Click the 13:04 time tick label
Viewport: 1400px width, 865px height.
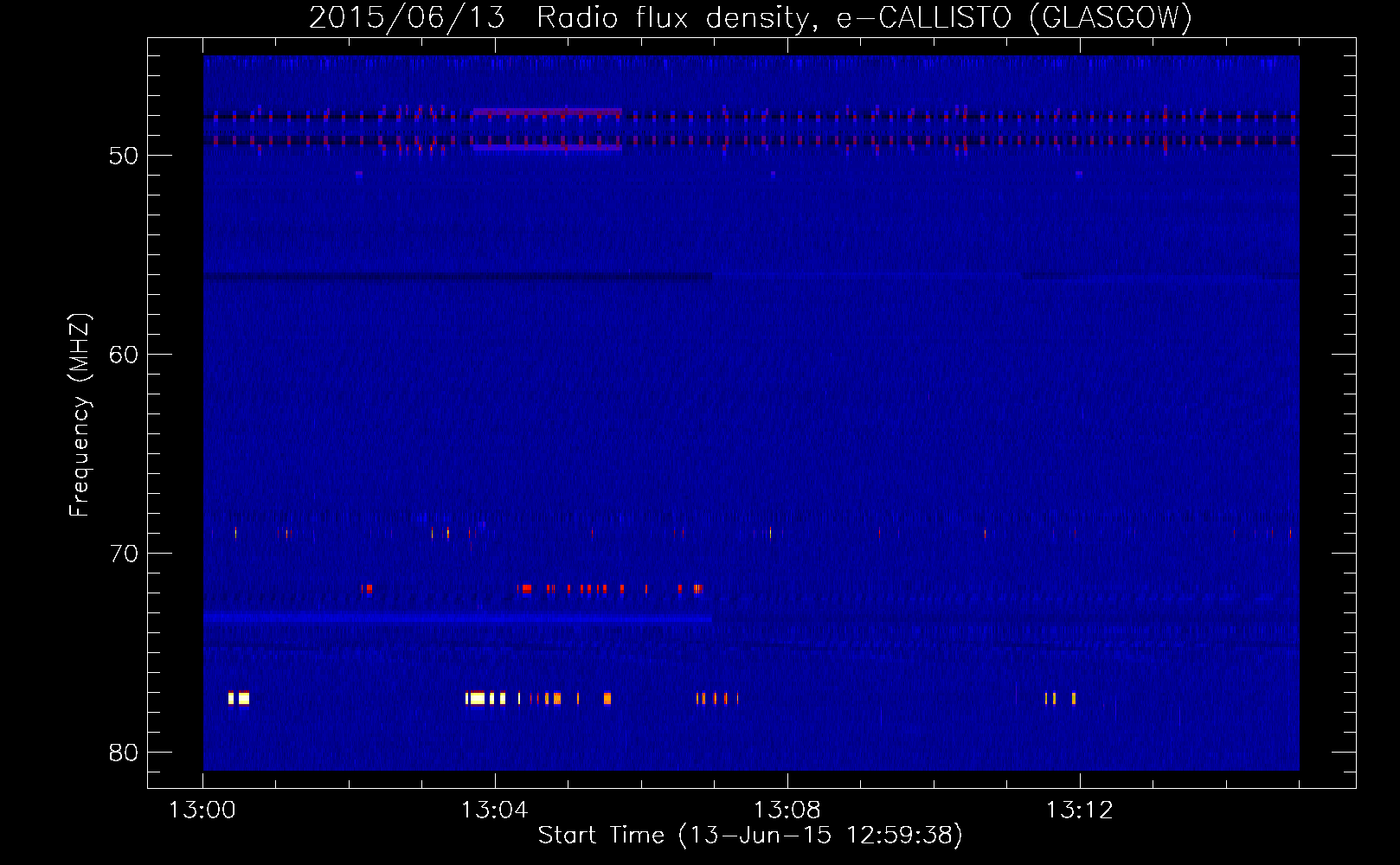pos(495,811)
